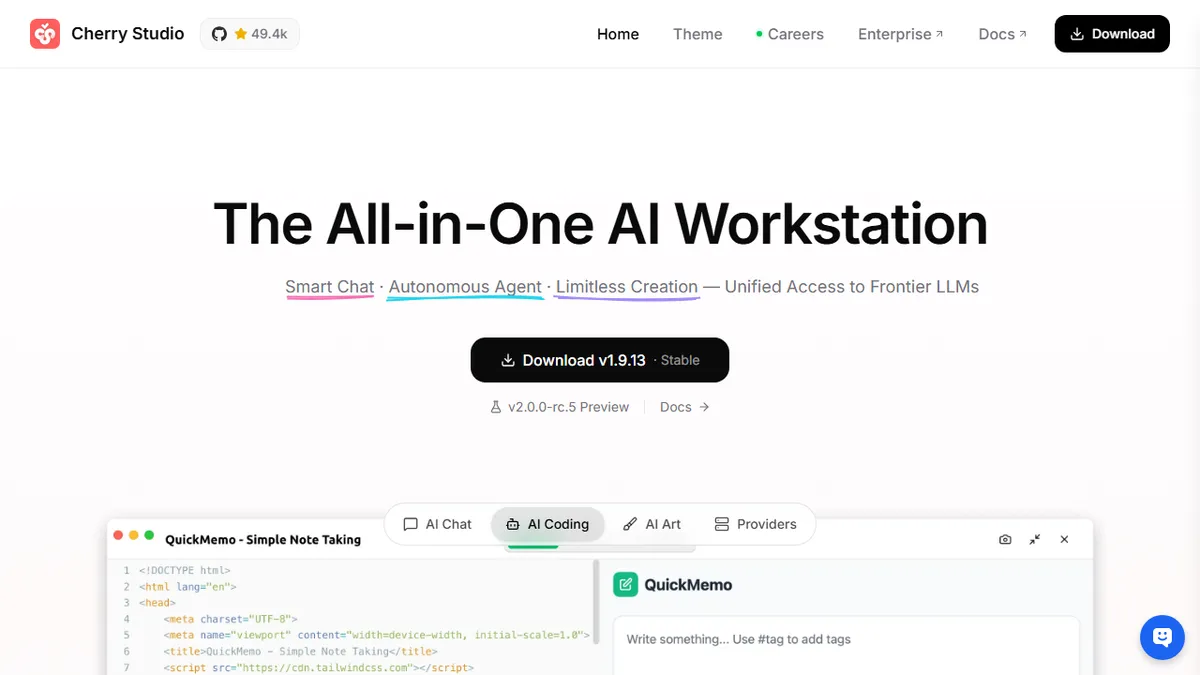The height and width of the screenshot is (675, 1200).
Task: Click the green QuickMemo edit icon
Action: click(x=625, y=585)
